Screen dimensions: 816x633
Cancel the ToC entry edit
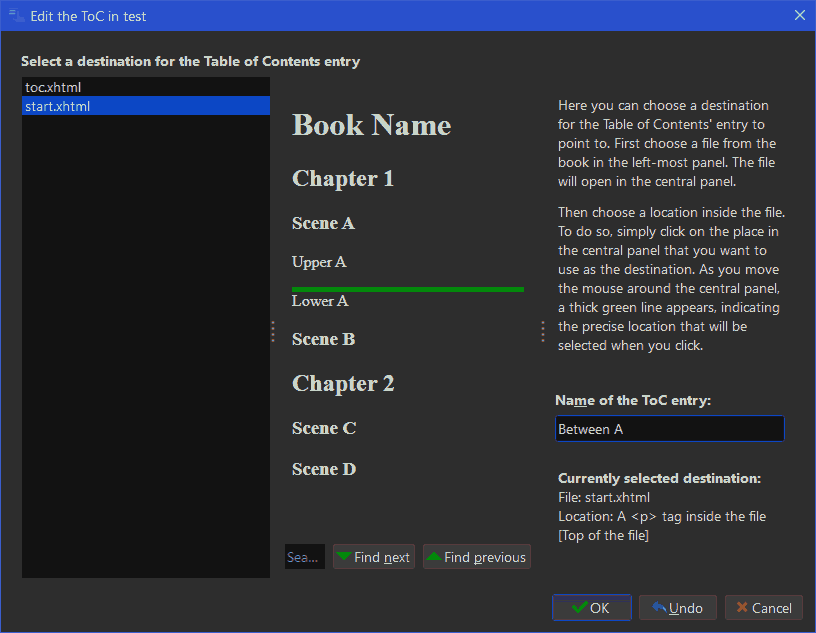[x=764, y=607]
